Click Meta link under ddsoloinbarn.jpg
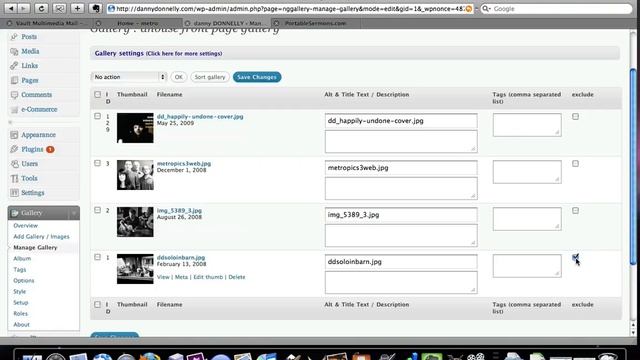 coord(181,277)
